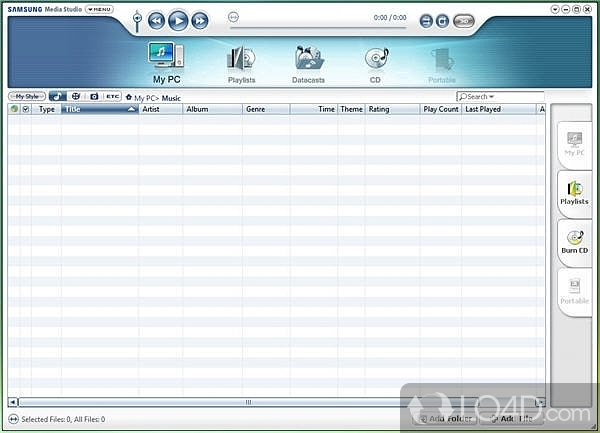600x433 pixels.
Task: Expand the My Style dropdown
Action: 26,97
